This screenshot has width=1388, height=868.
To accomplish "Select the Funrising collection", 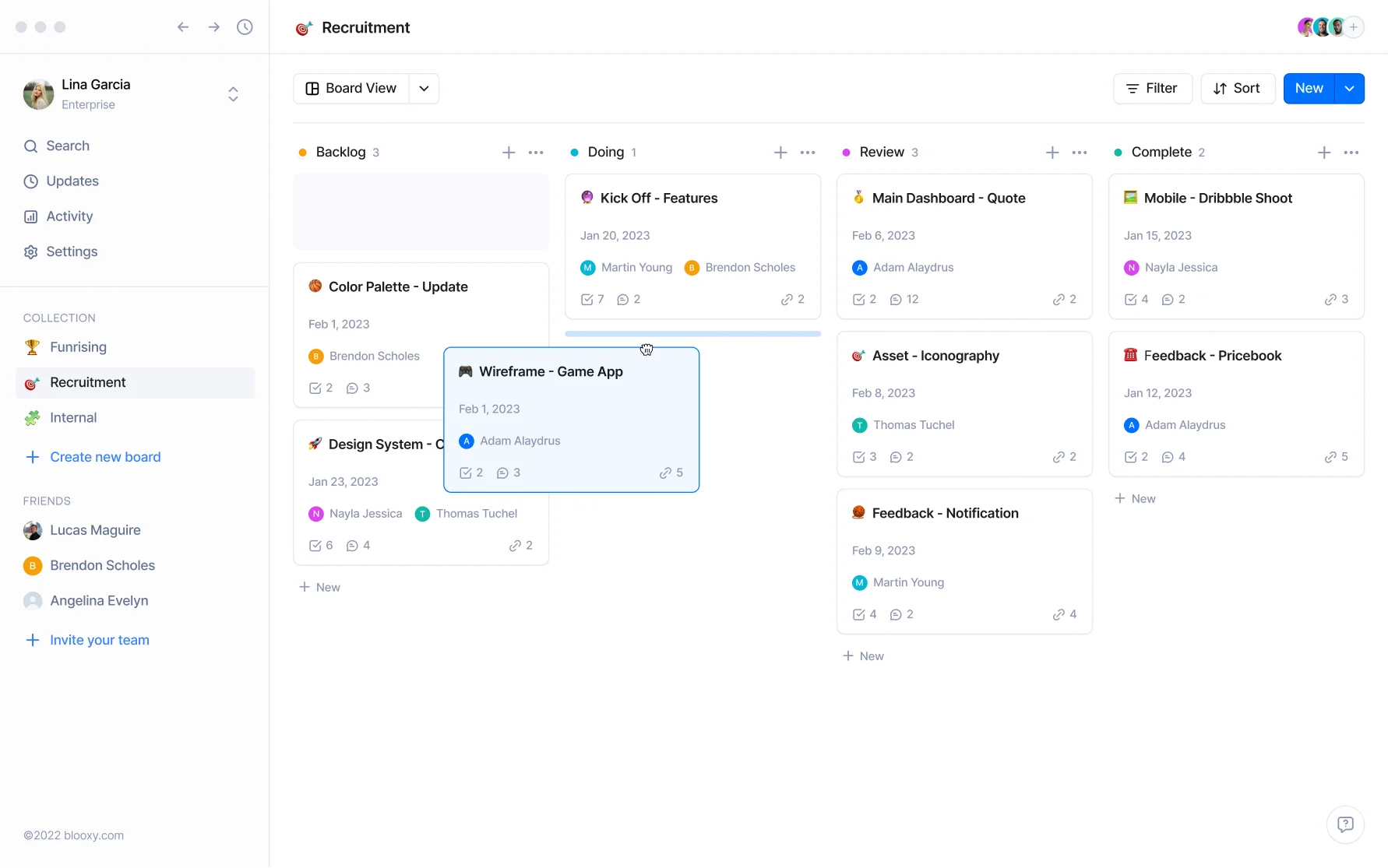I will click(78, 347).
